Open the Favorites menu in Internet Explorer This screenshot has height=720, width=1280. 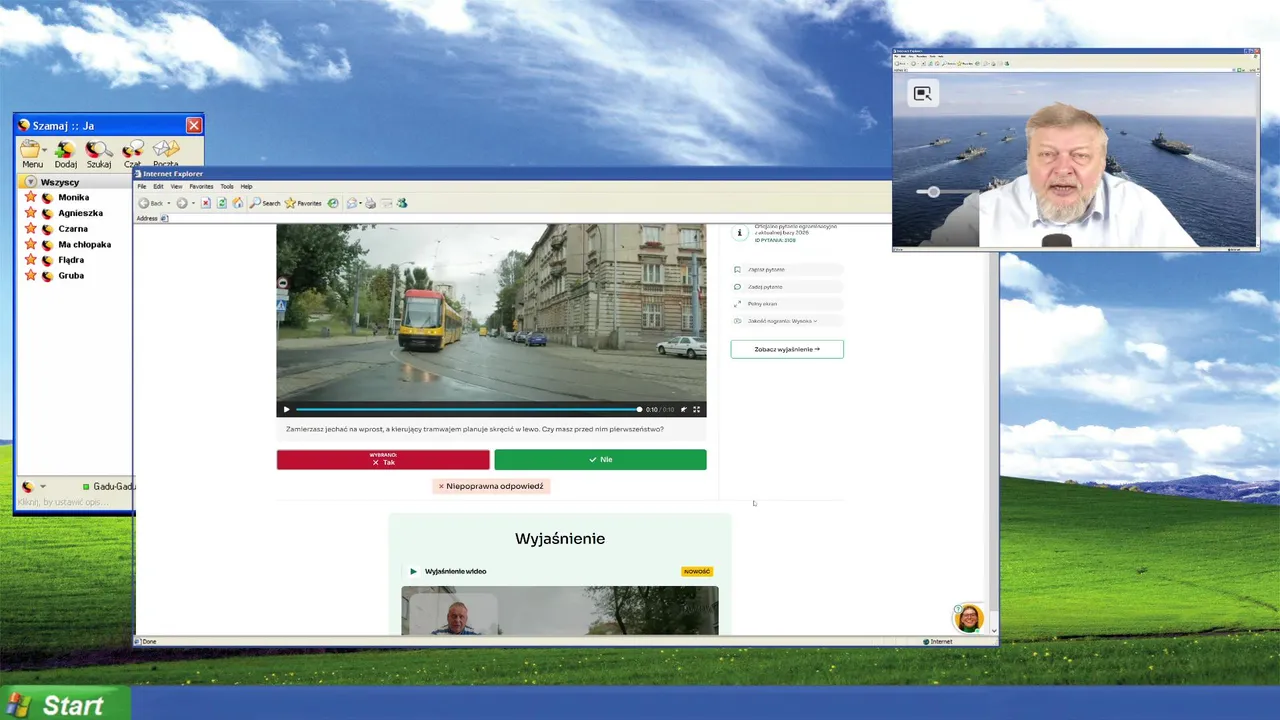tap(201, 186)
